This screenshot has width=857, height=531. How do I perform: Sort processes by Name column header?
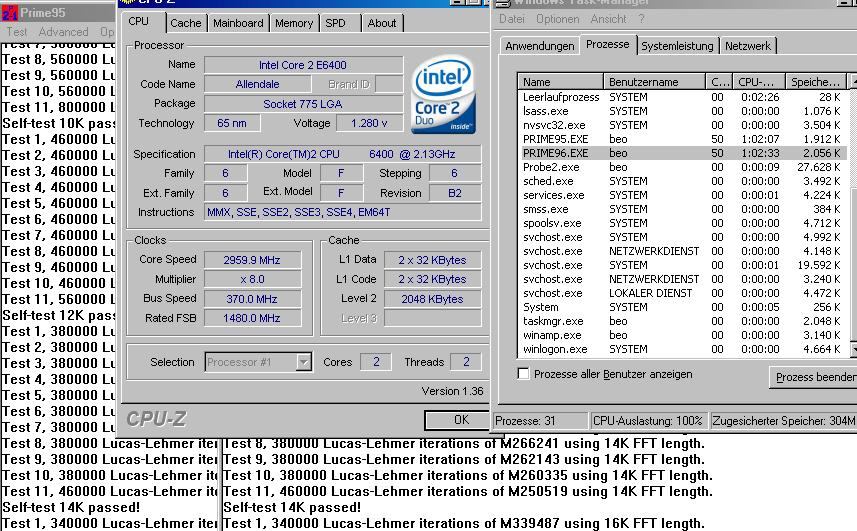tap(560, 82)
